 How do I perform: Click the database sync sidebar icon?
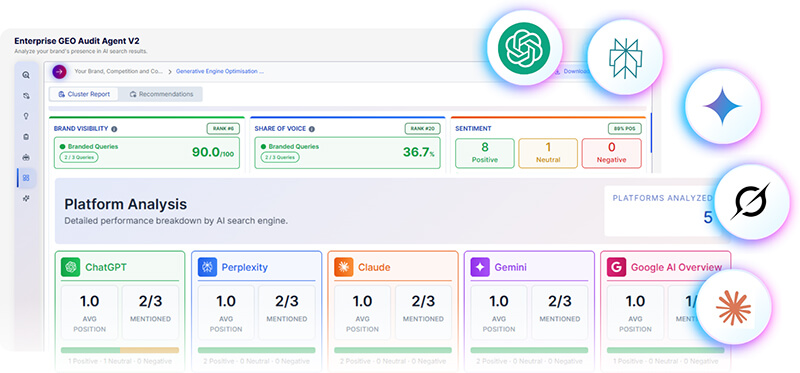[26, 95]
